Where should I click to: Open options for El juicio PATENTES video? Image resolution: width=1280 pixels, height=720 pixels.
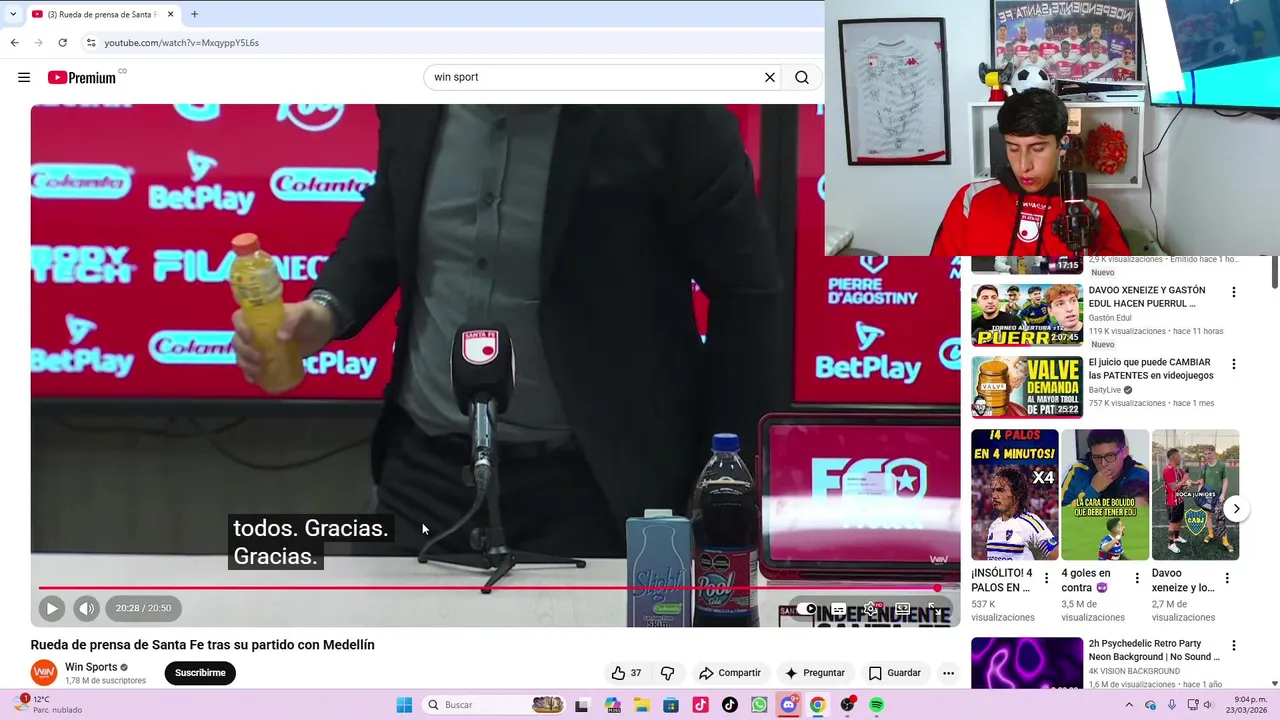point(1233,364)
